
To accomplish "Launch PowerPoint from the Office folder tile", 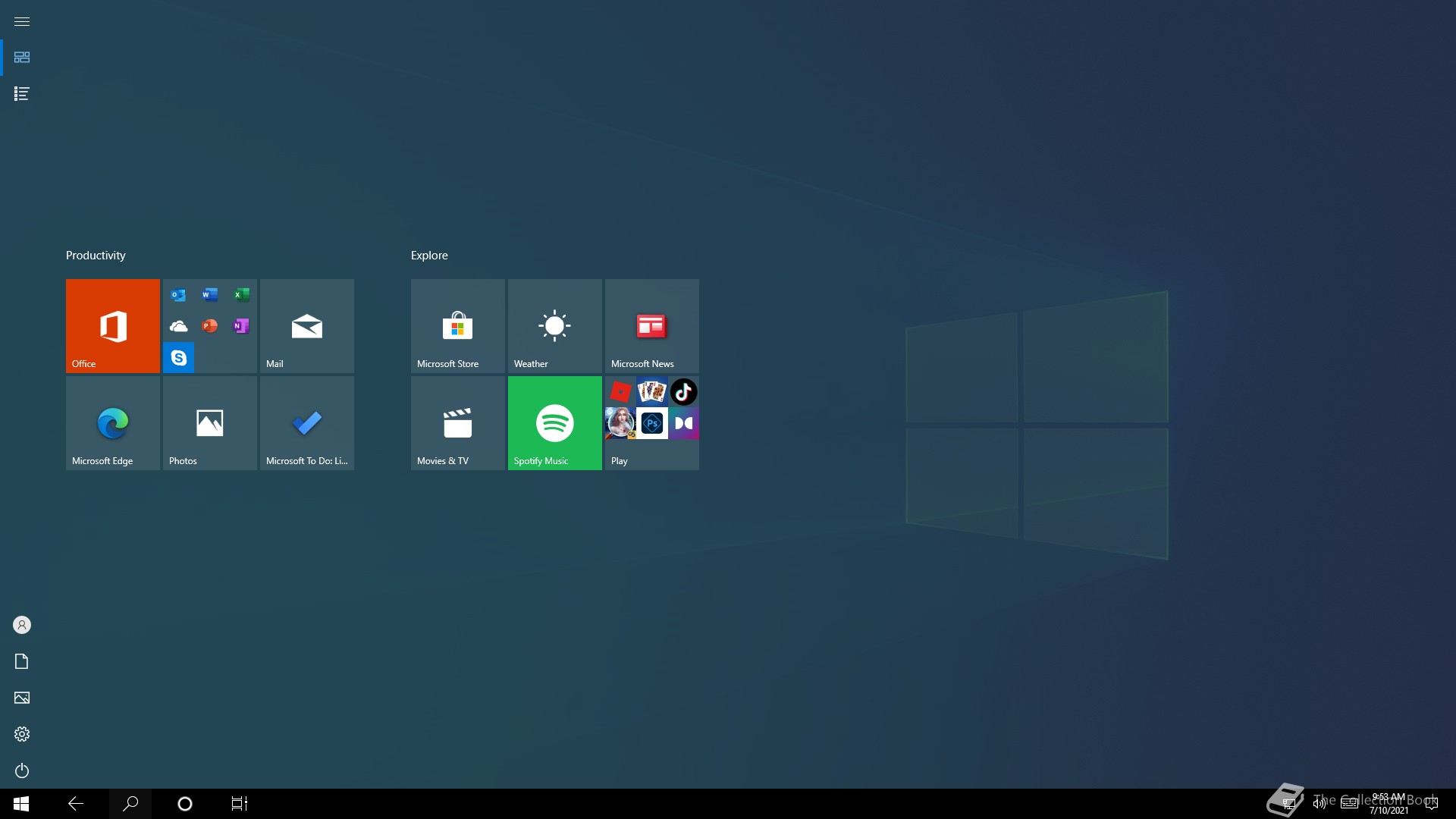I will click(210, 326).
